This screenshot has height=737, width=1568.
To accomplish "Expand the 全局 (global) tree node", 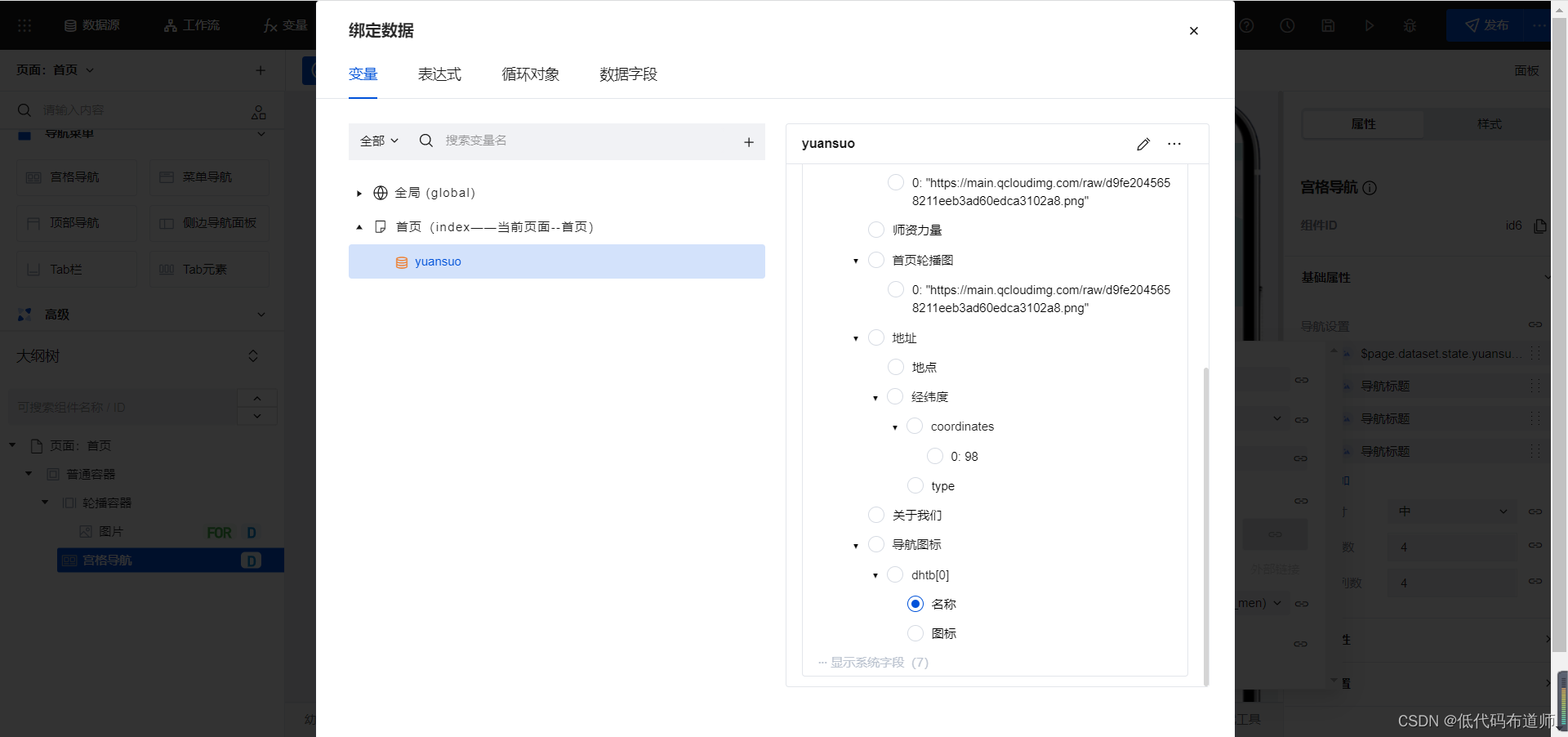I will (x=359, y=194).
